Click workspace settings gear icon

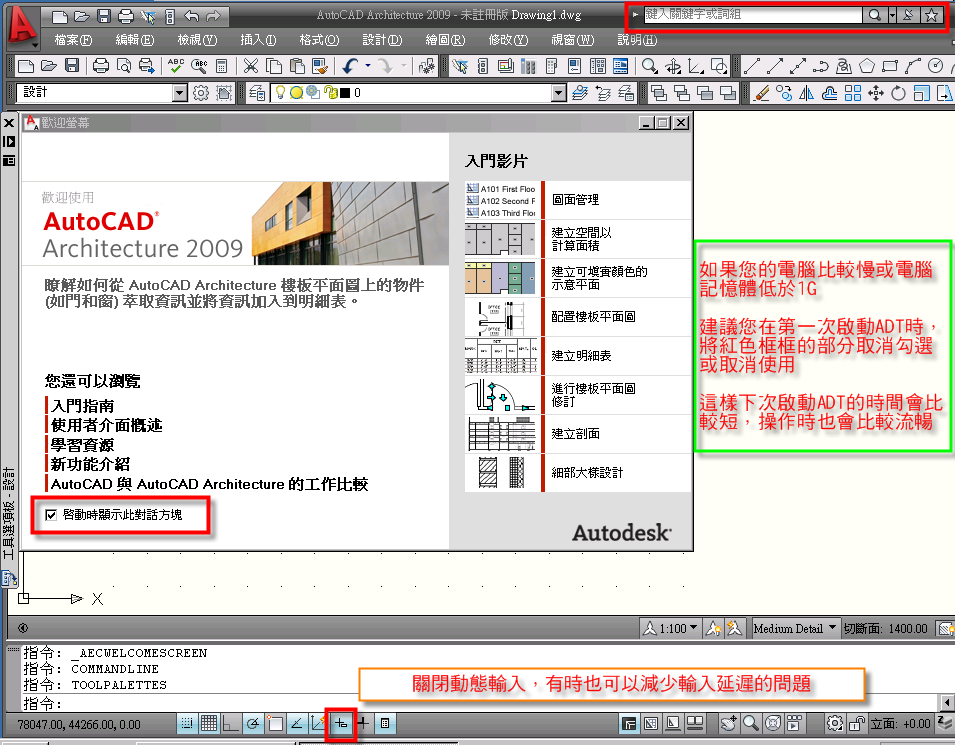pos(200,93)
